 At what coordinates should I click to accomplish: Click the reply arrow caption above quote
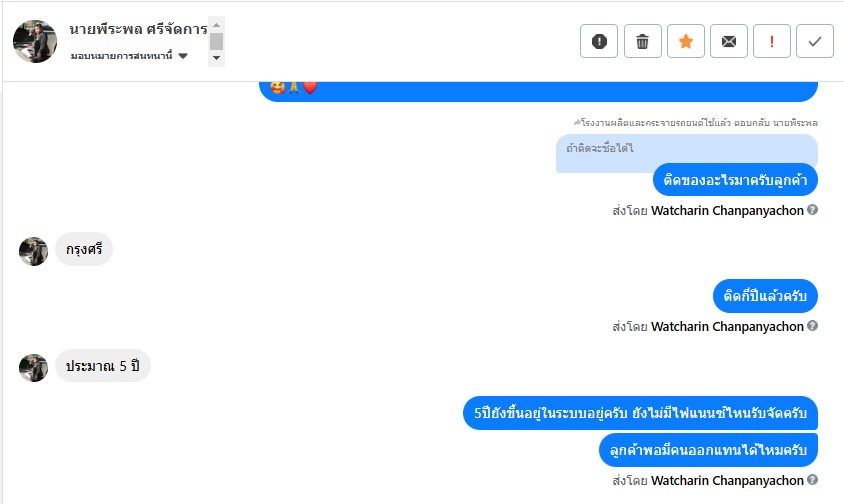point(695,123)
